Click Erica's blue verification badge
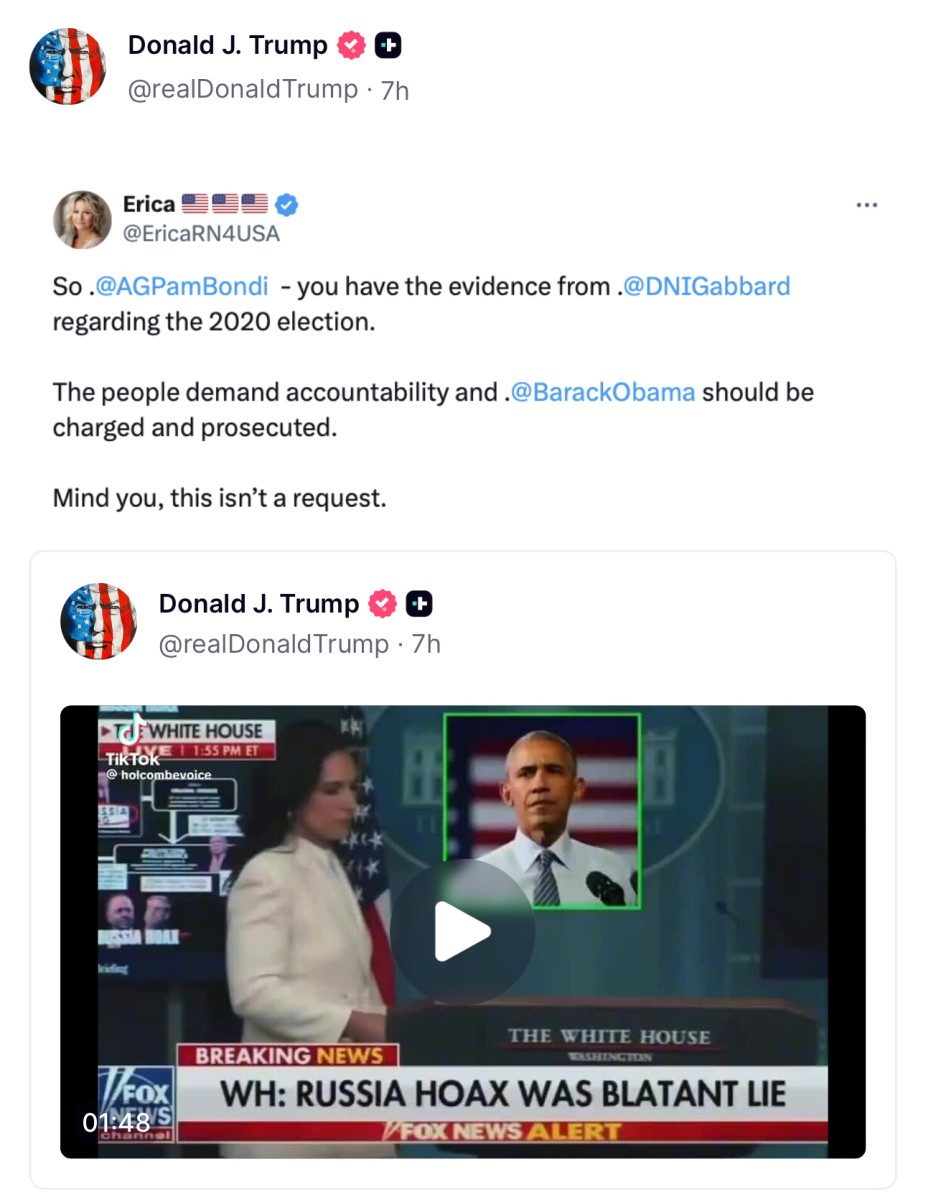 pos(287,203)
